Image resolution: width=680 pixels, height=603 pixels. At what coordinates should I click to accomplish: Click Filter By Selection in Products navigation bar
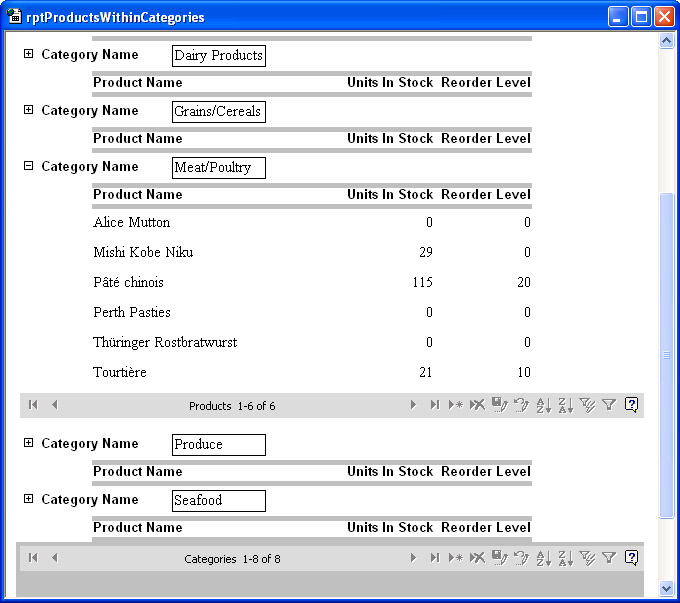pyautogui.click(x=587, y=405)
